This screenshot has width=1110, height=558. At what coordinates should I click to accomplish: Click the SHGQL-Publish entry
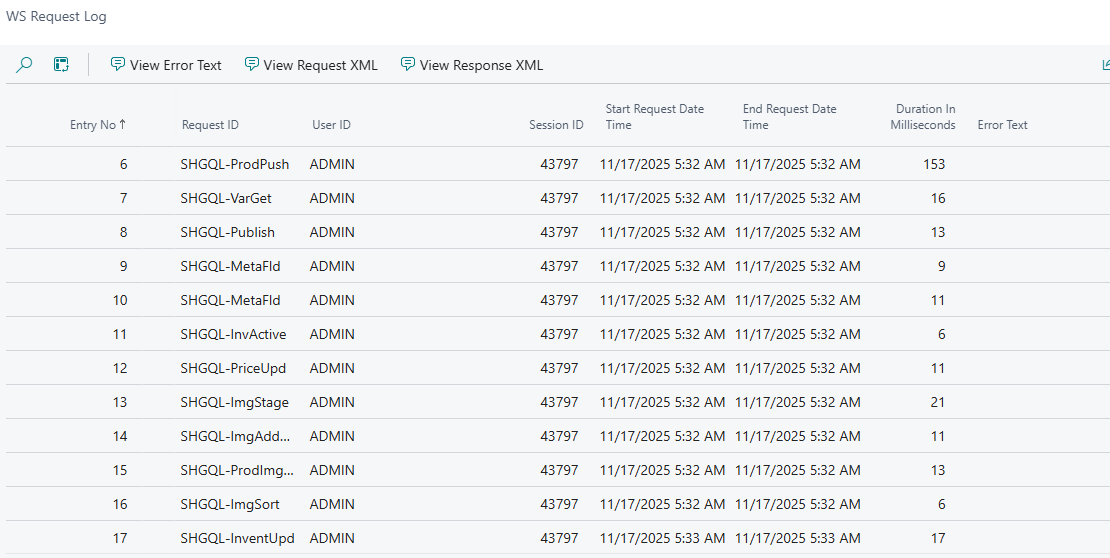(228, 232)
